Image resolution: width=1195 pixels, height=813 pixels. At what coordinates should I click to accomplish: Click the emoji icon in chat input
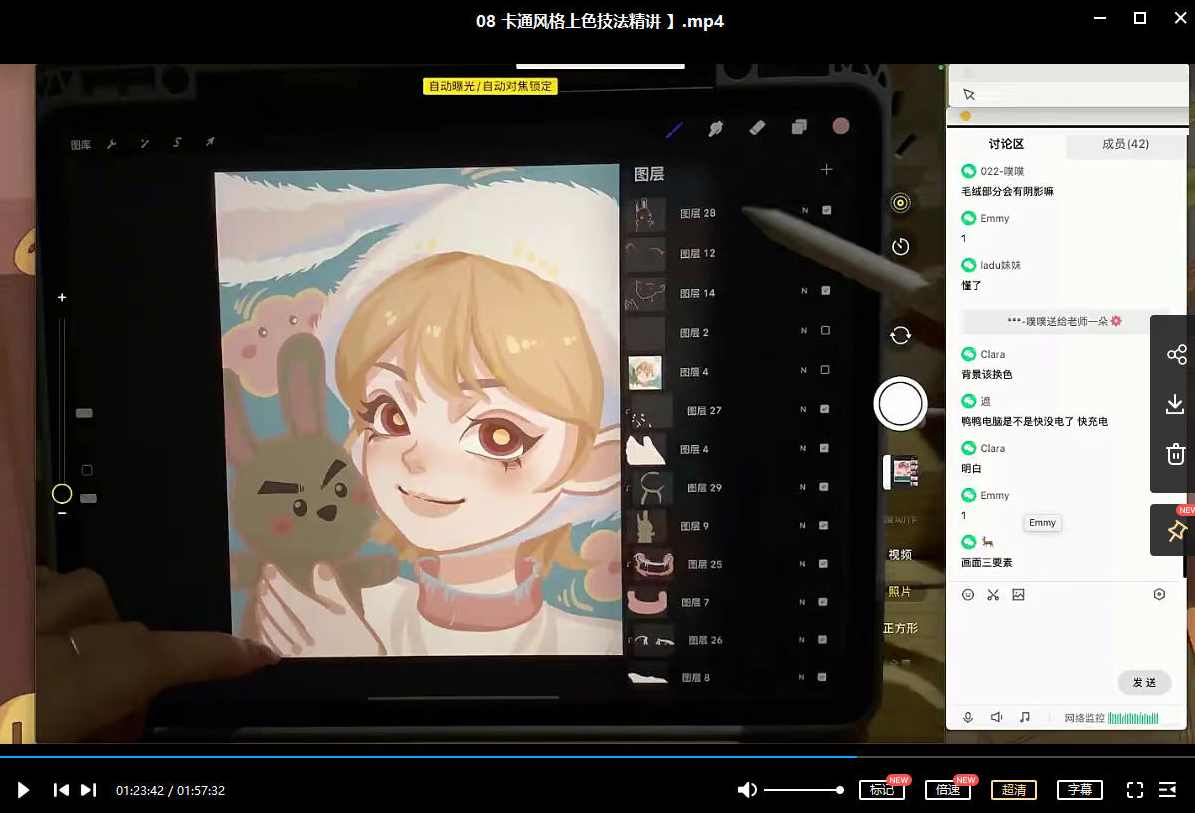(967, 594)
